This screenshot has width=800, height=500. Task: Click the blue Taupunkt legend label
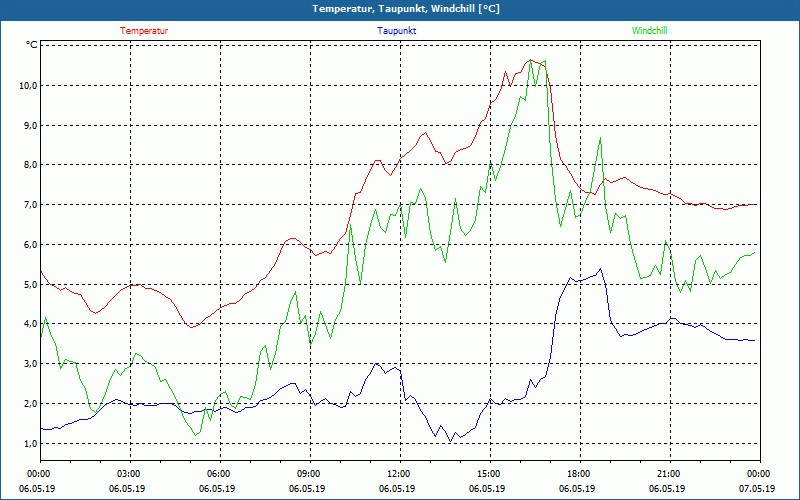[x=397, y=31]
